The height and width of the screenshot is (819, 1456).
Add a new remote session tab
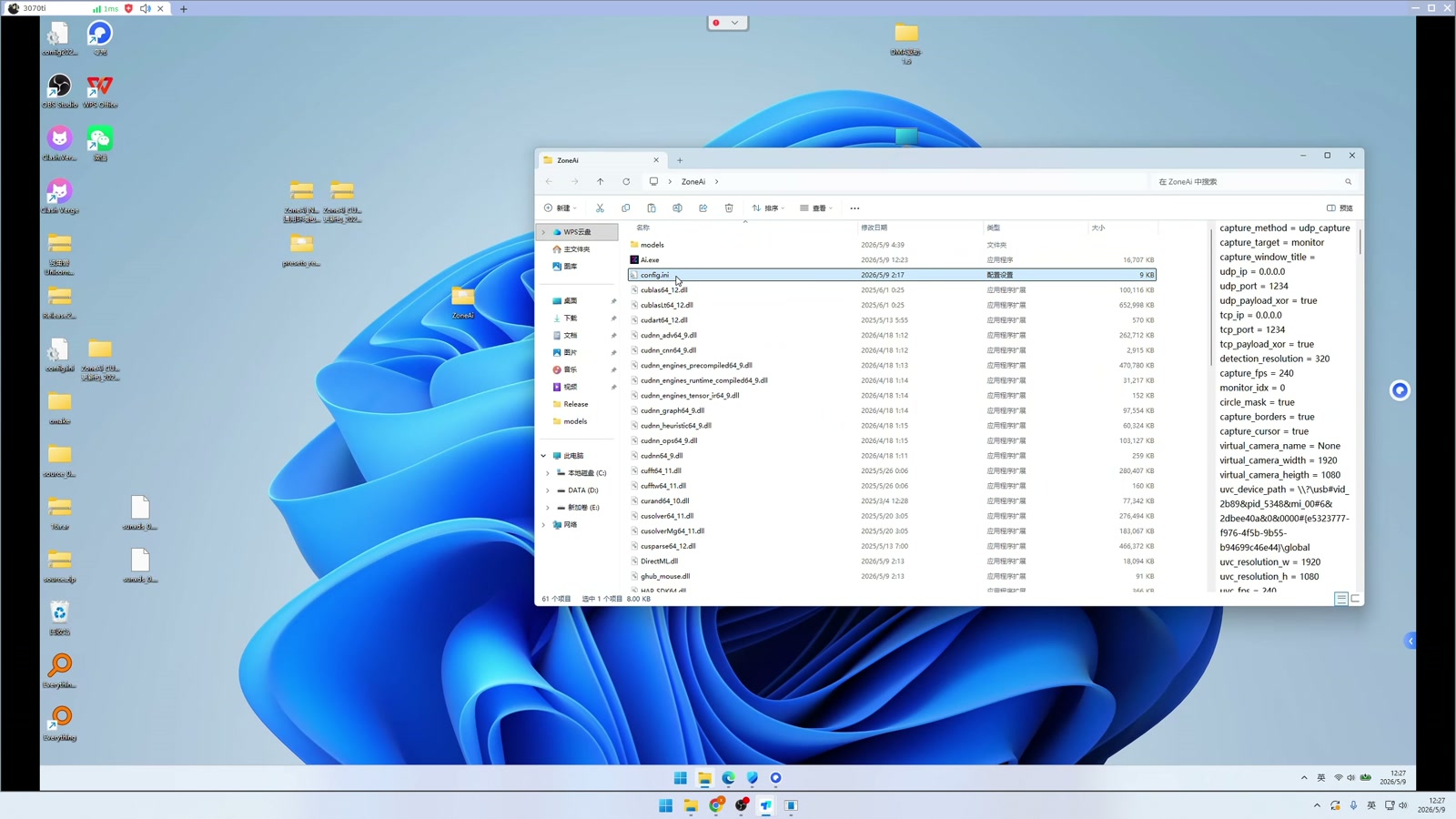click(184, 8)
